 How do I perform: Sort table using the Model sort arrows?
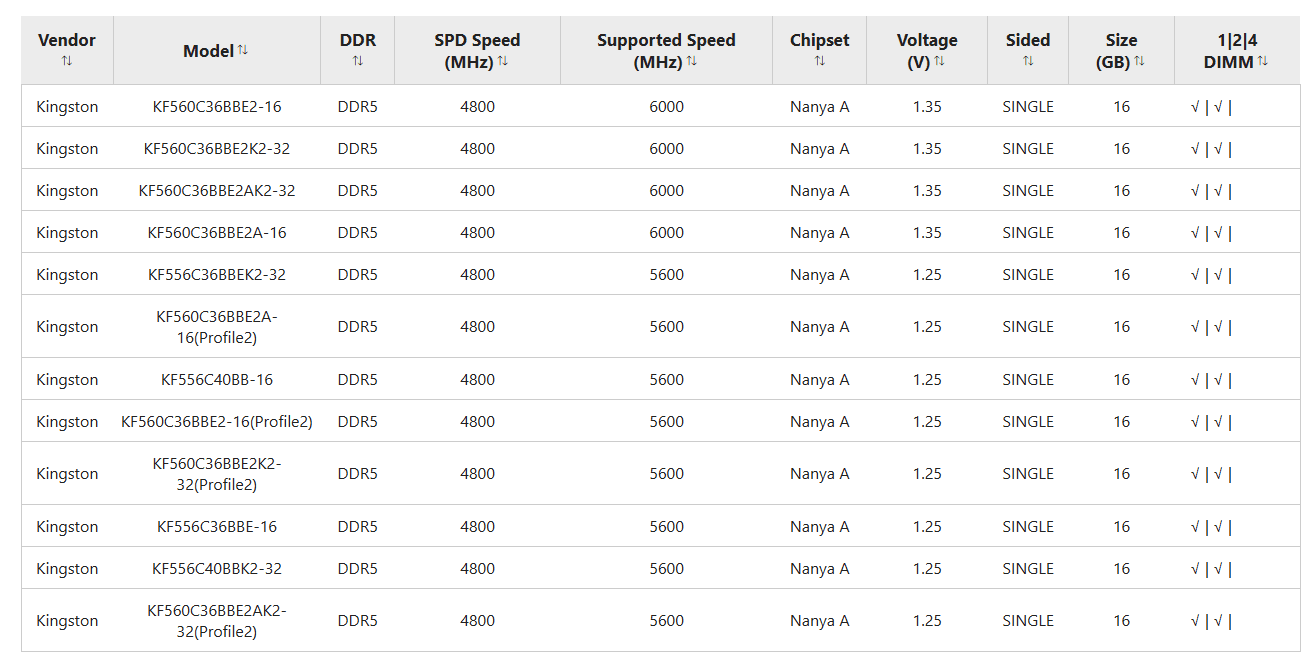(243, 50)
